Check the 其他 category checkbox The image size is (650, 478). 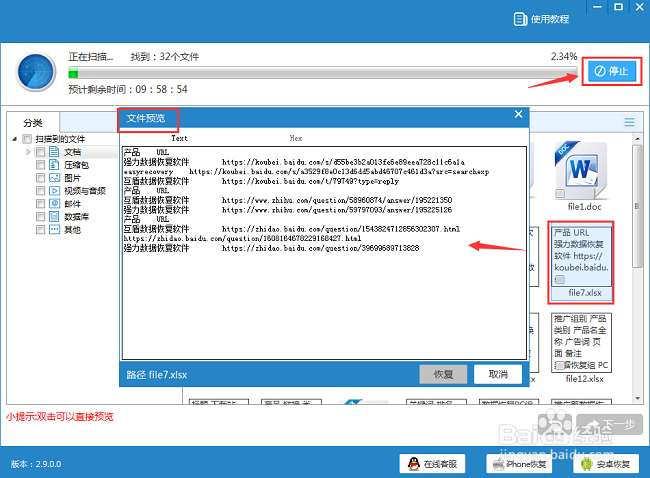pyautogui.click(x=40, y=229)
